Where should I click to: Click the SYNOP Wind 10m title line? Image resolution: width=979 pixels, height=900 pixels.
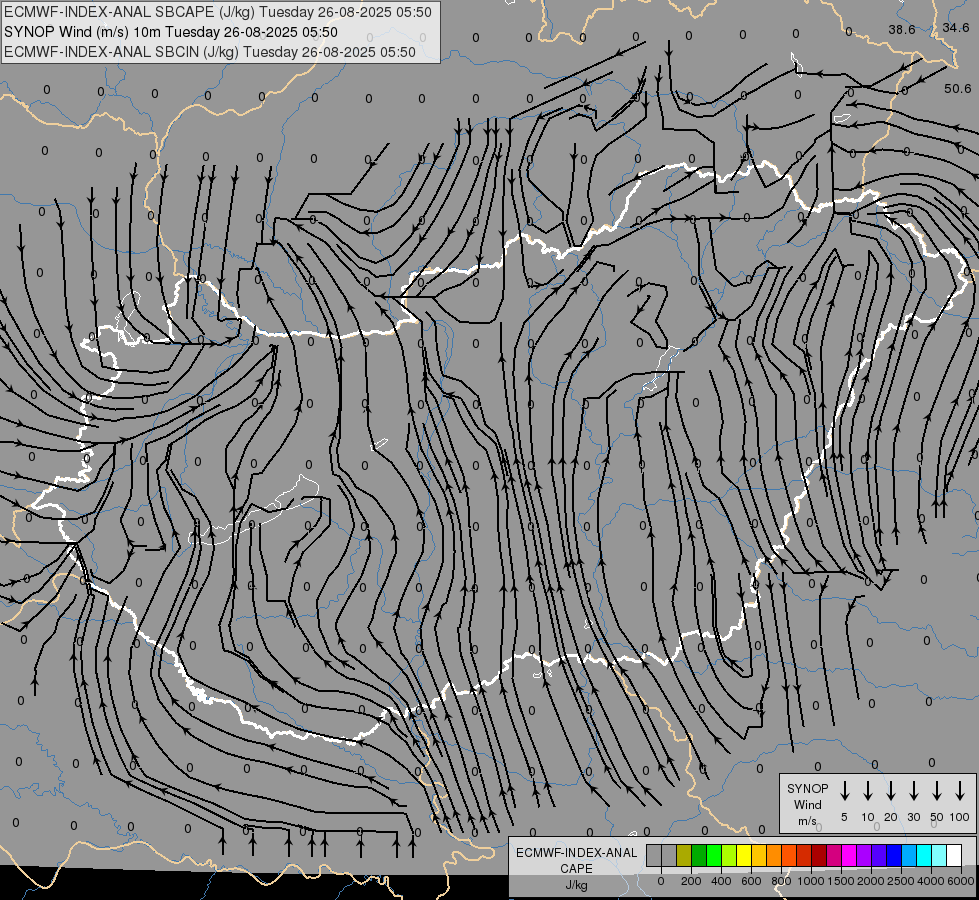pyautogui.click(x=171, y=32)
